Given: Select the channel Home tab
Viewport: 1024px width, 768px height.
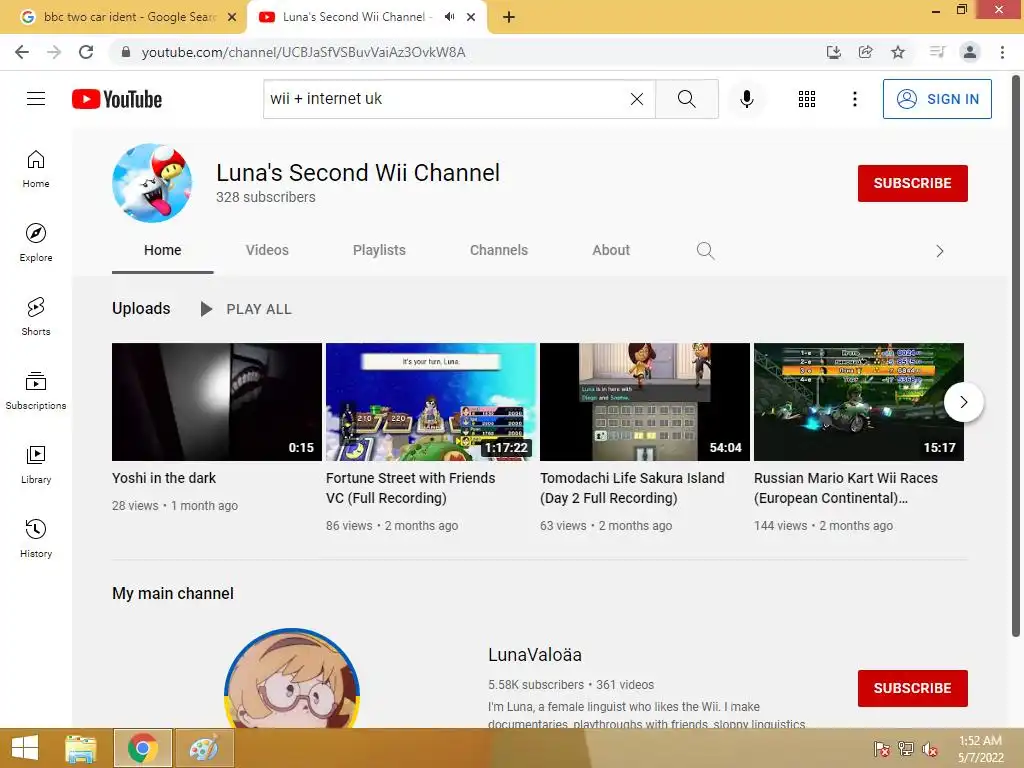Looking at the screenshot, I should pos(163,250).
